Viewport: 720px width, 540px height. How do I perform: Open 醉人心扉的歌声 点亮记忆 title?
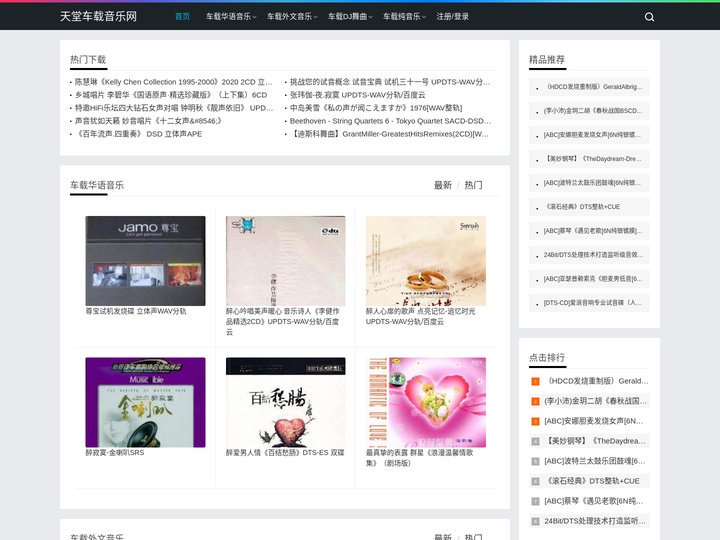click(421, 316)
